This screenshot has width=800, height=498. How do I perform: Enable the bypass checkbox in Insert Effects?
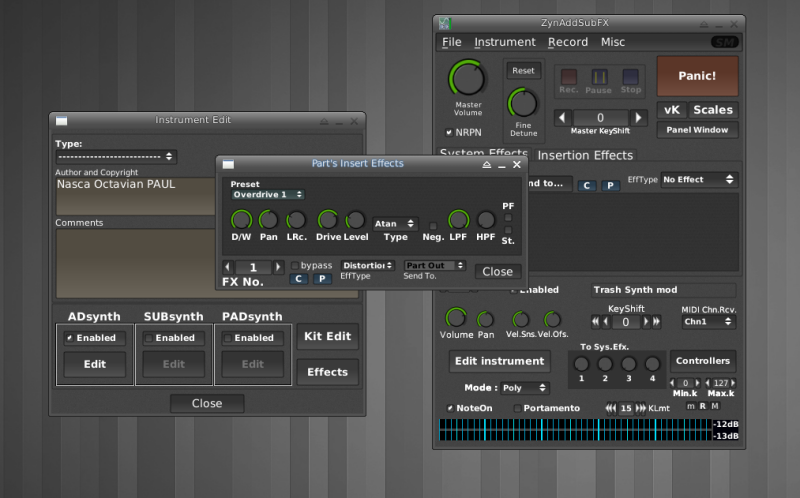295,266
